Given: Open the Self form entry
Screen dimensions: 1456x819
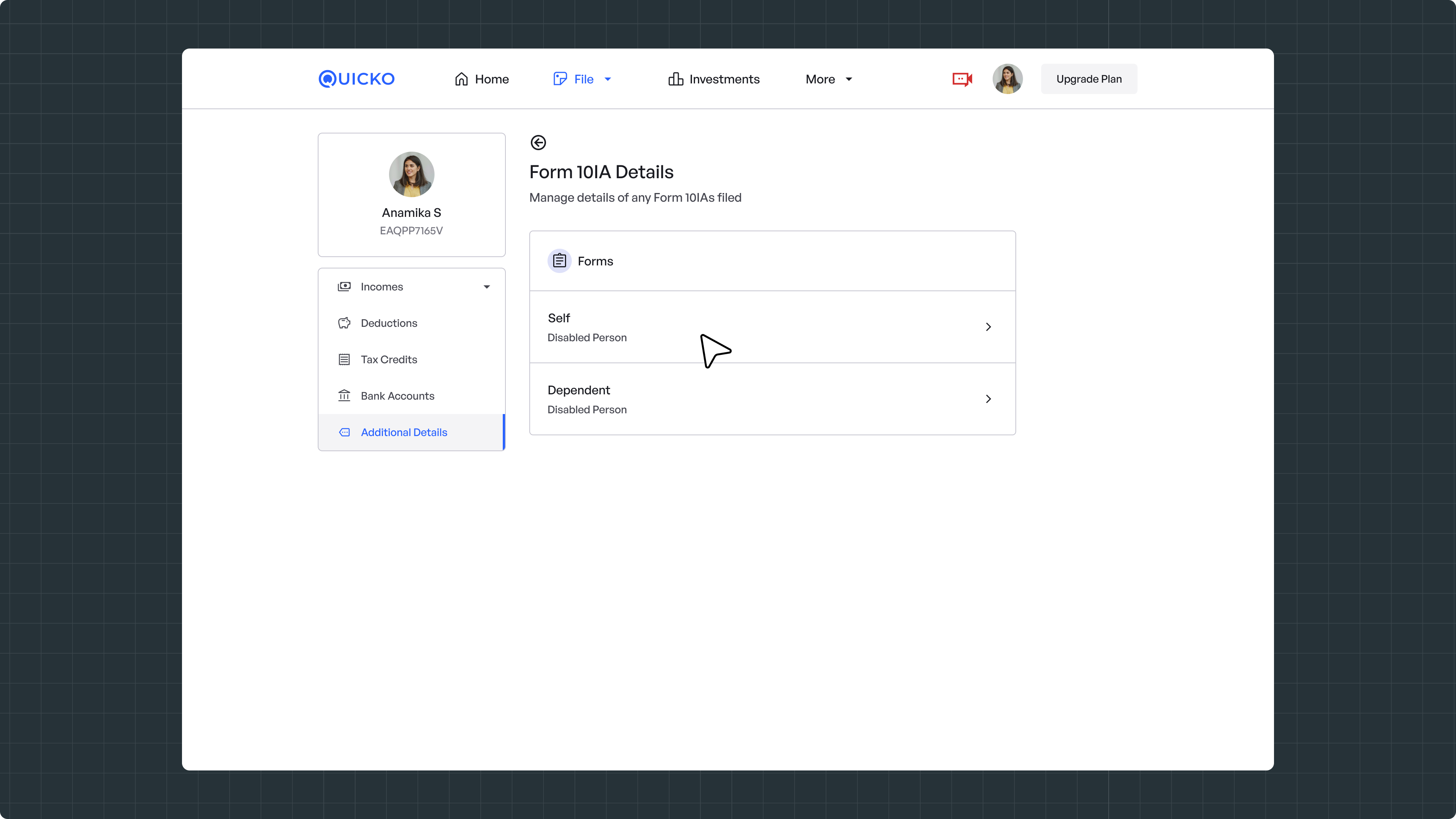Looking at the screenshot, I should click(772, 327).
